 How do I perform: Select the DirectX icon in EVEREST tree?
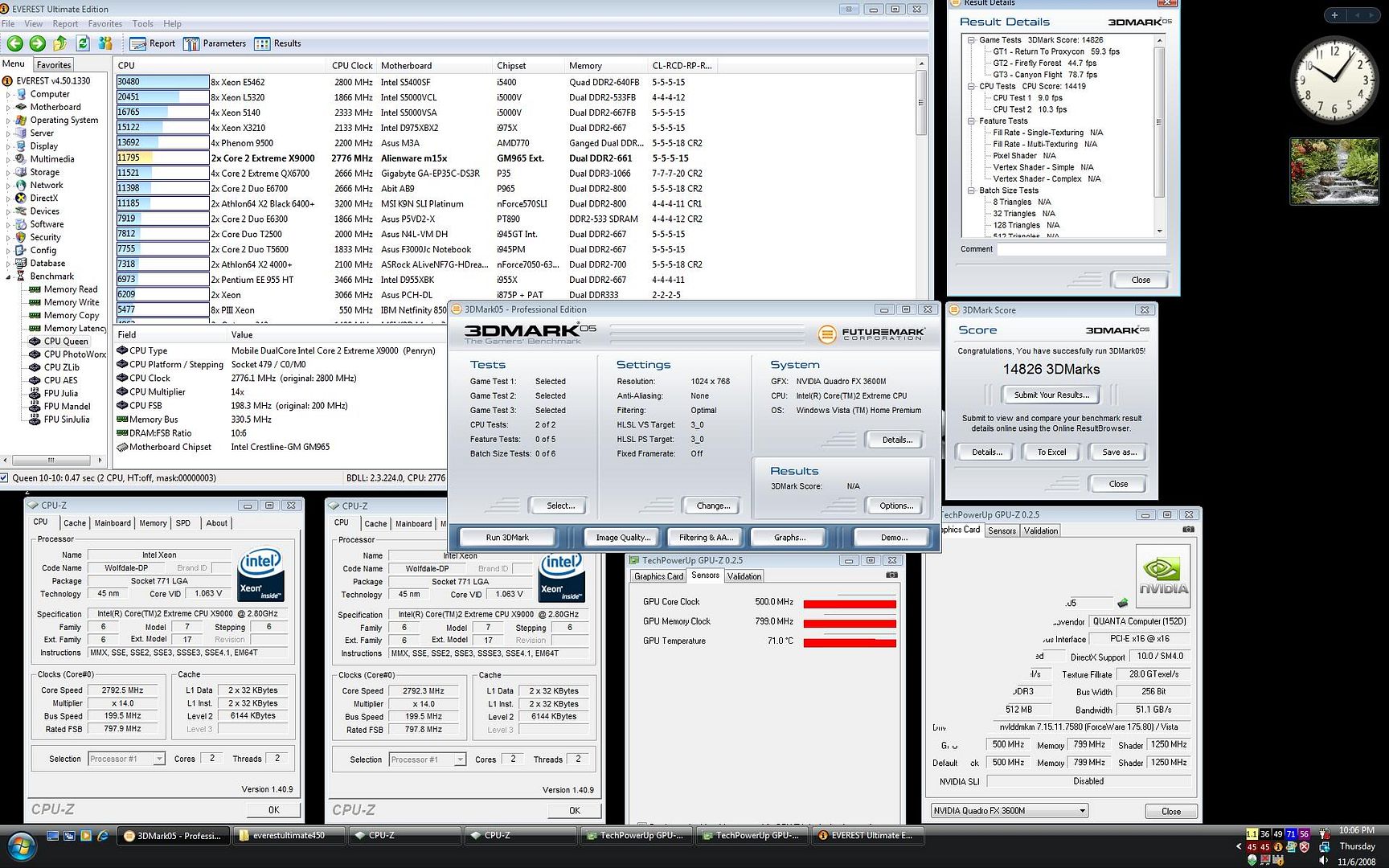point(22,198)
